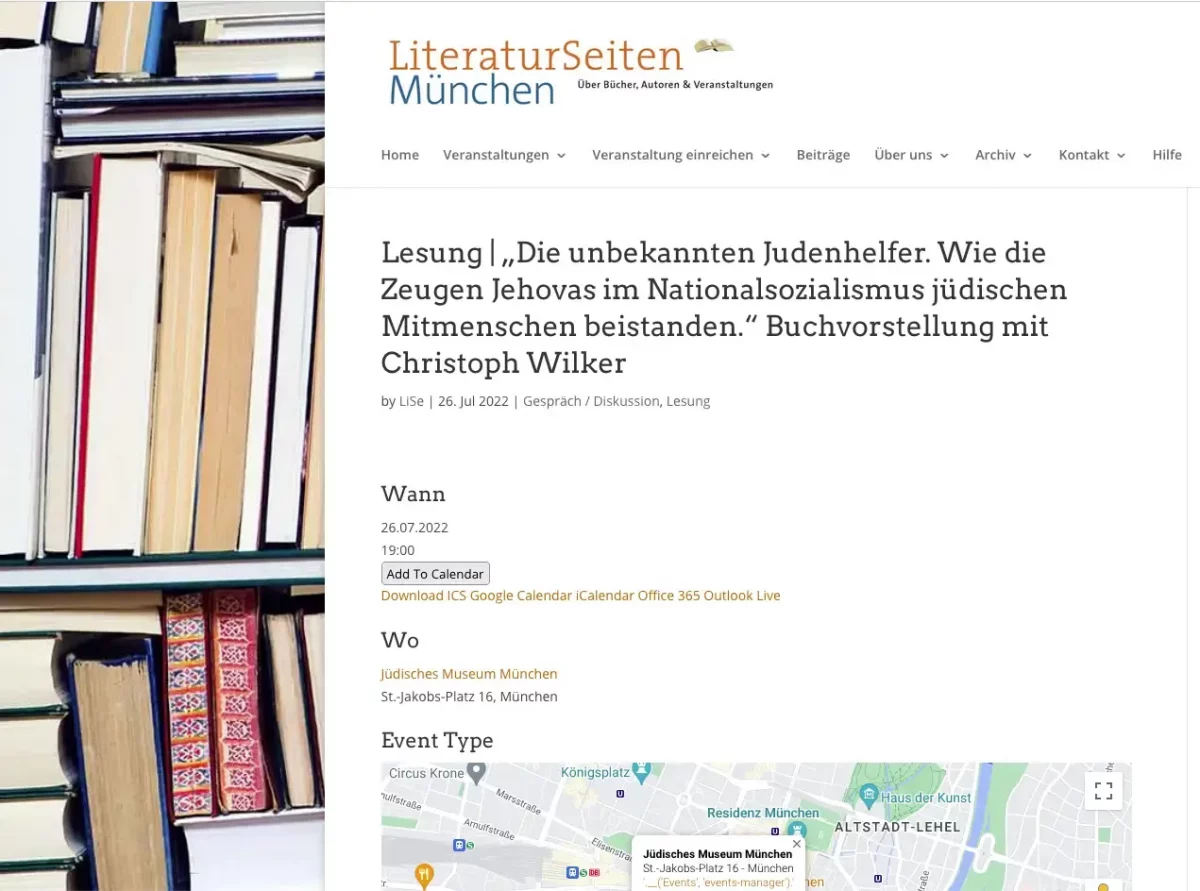Click the orange restaurant marker on map
Image resolution: width=1200 pixels, height=891 pixels.
[424, 876]
